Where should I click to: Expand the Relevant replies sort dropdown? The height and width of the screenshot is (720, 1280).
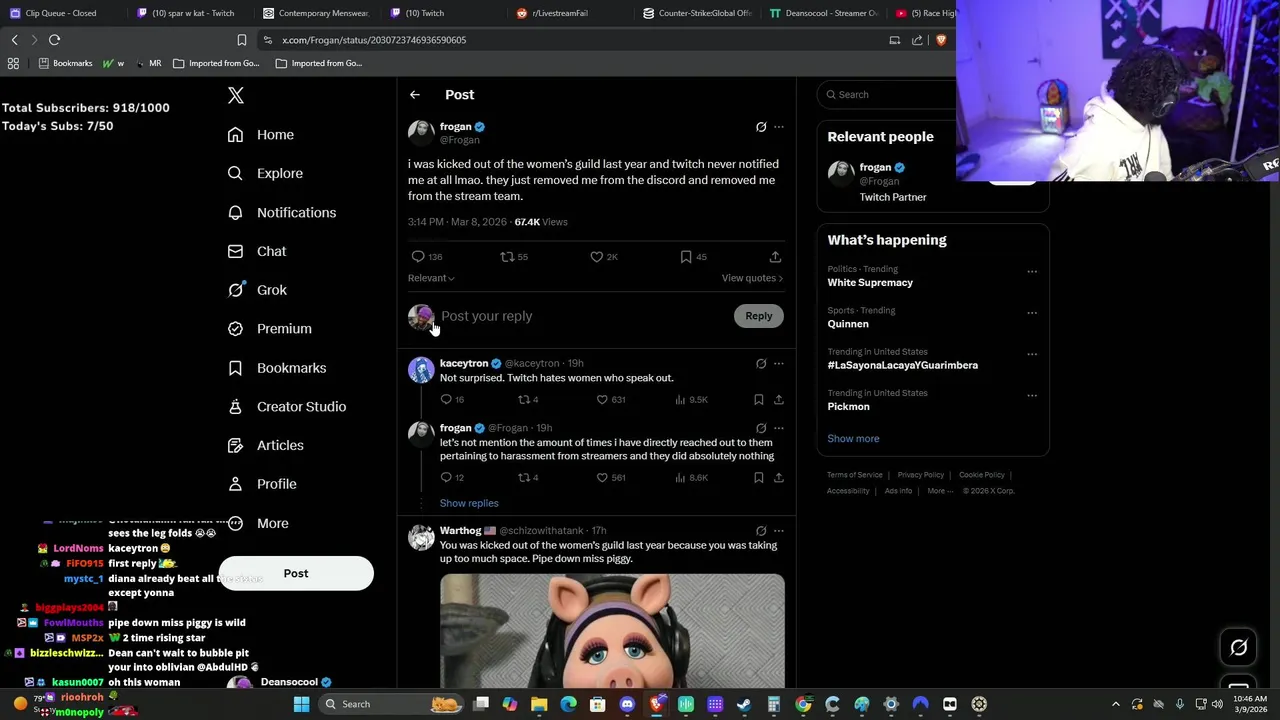[x=431, y=278]
